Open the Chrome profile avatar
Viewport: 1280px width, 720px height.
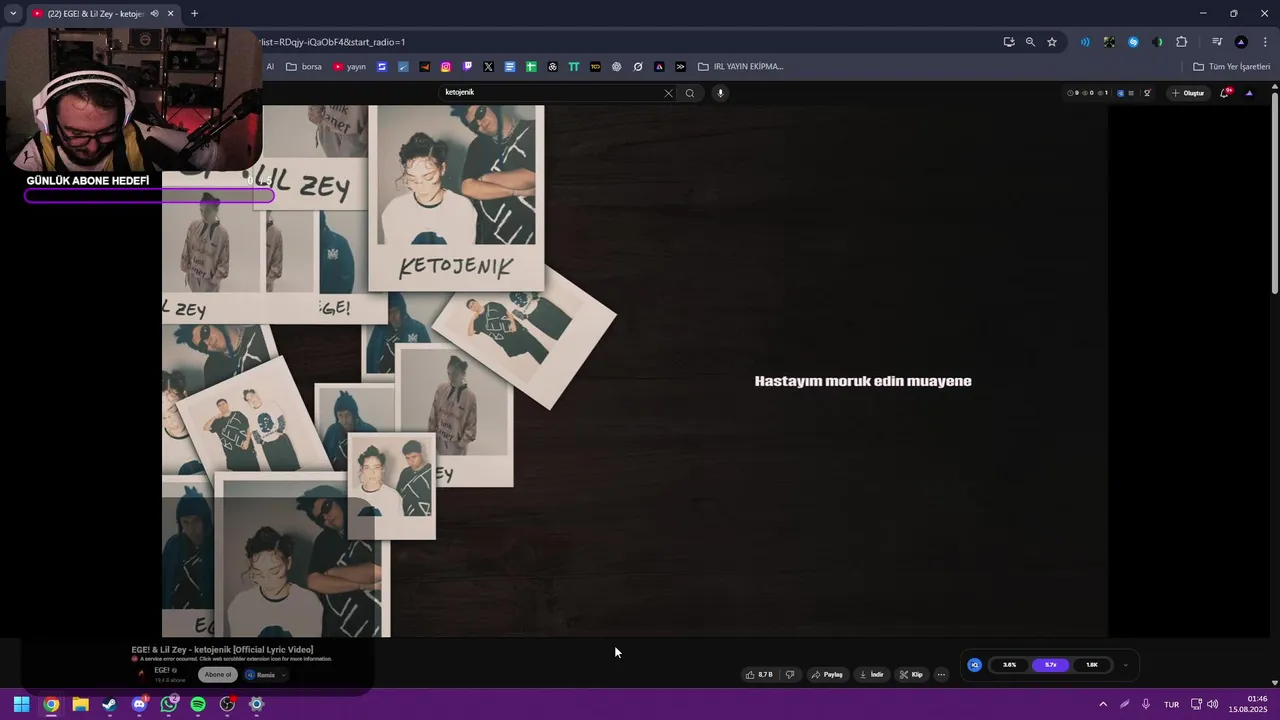coord(1241,42)
